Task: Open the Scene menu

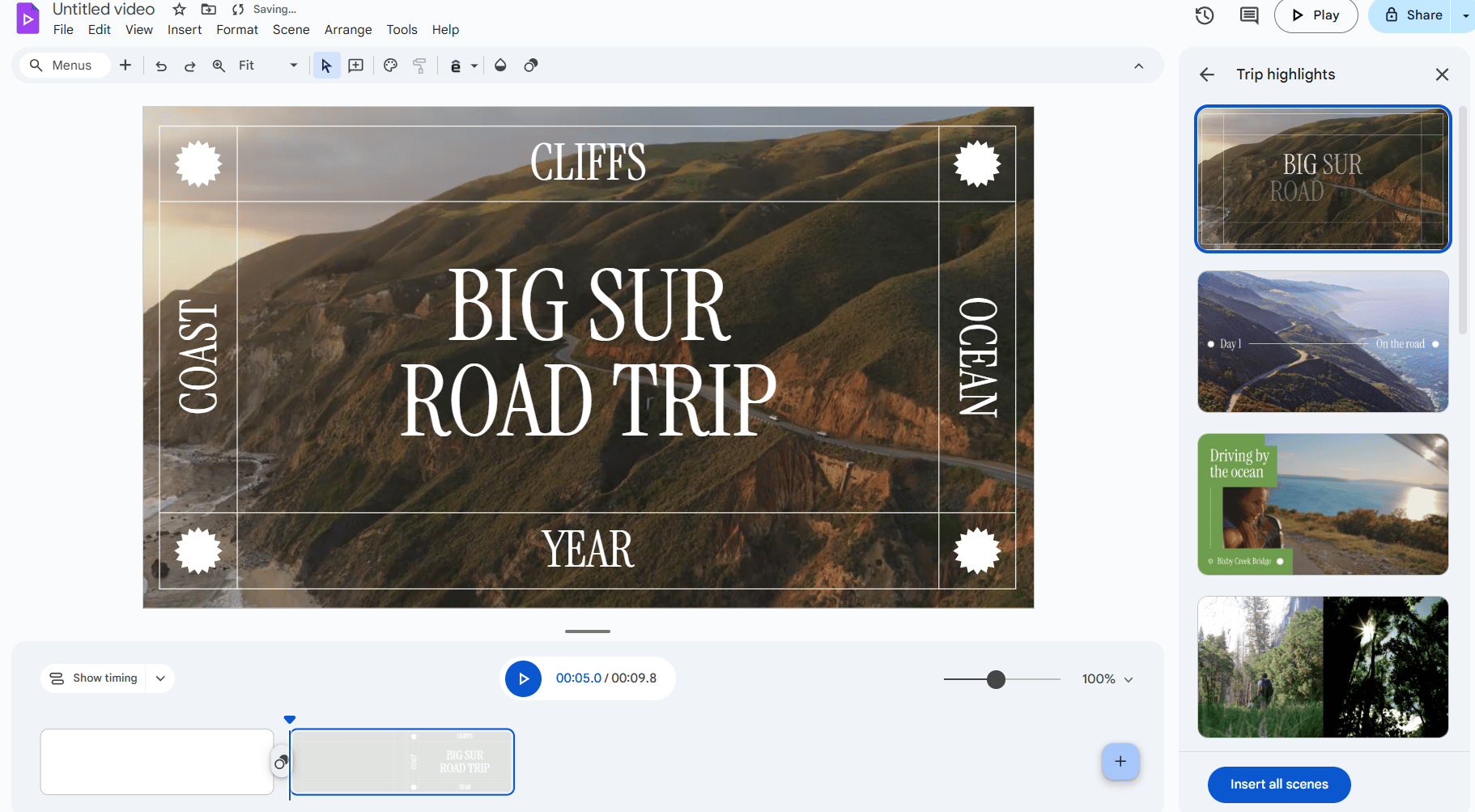Action: (291, 30)
